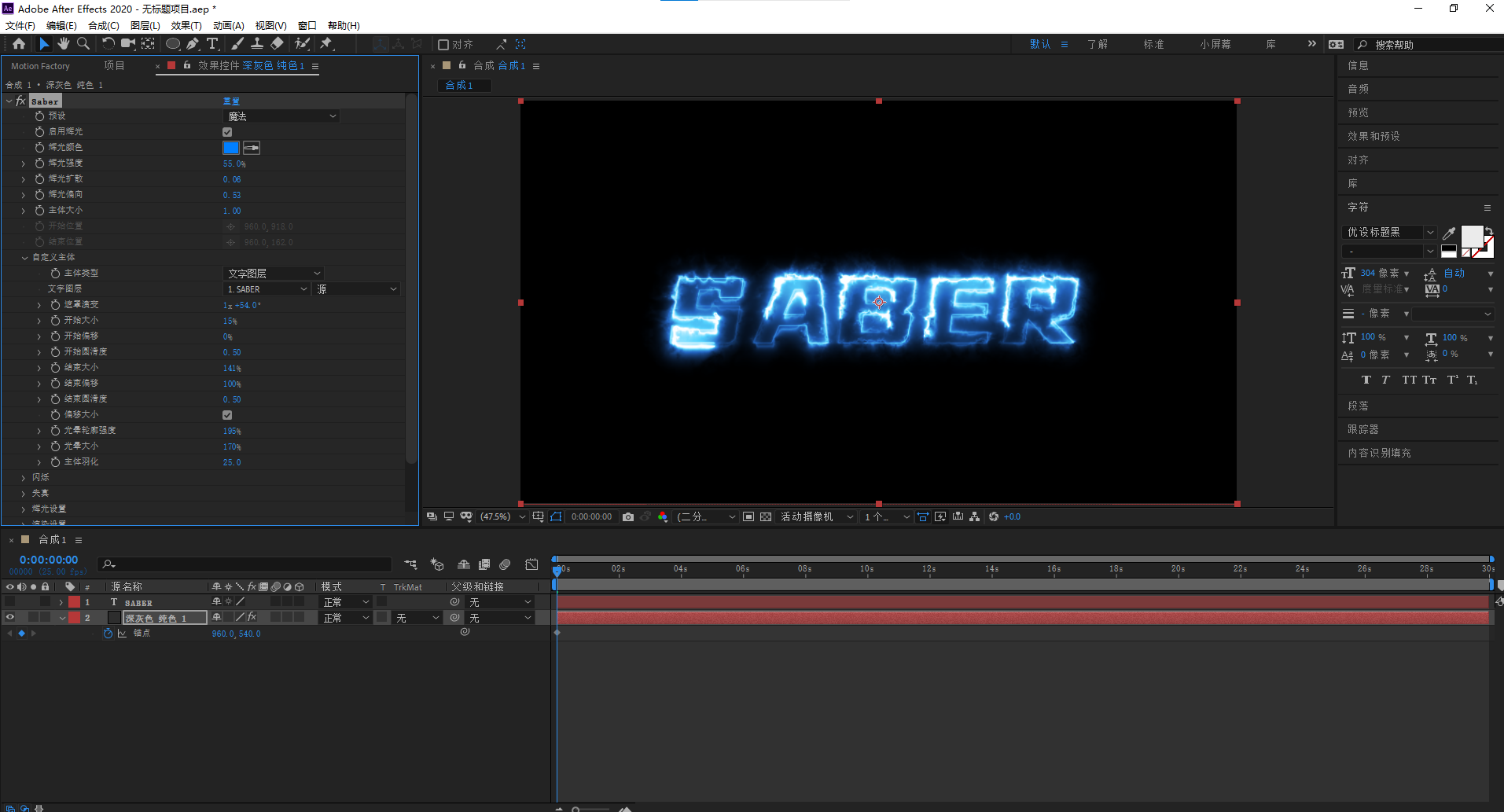Hide the 深灰色 纯色 1 layer eye
The width and height of the screenshot is (1504, 812).
coord(10,618)
